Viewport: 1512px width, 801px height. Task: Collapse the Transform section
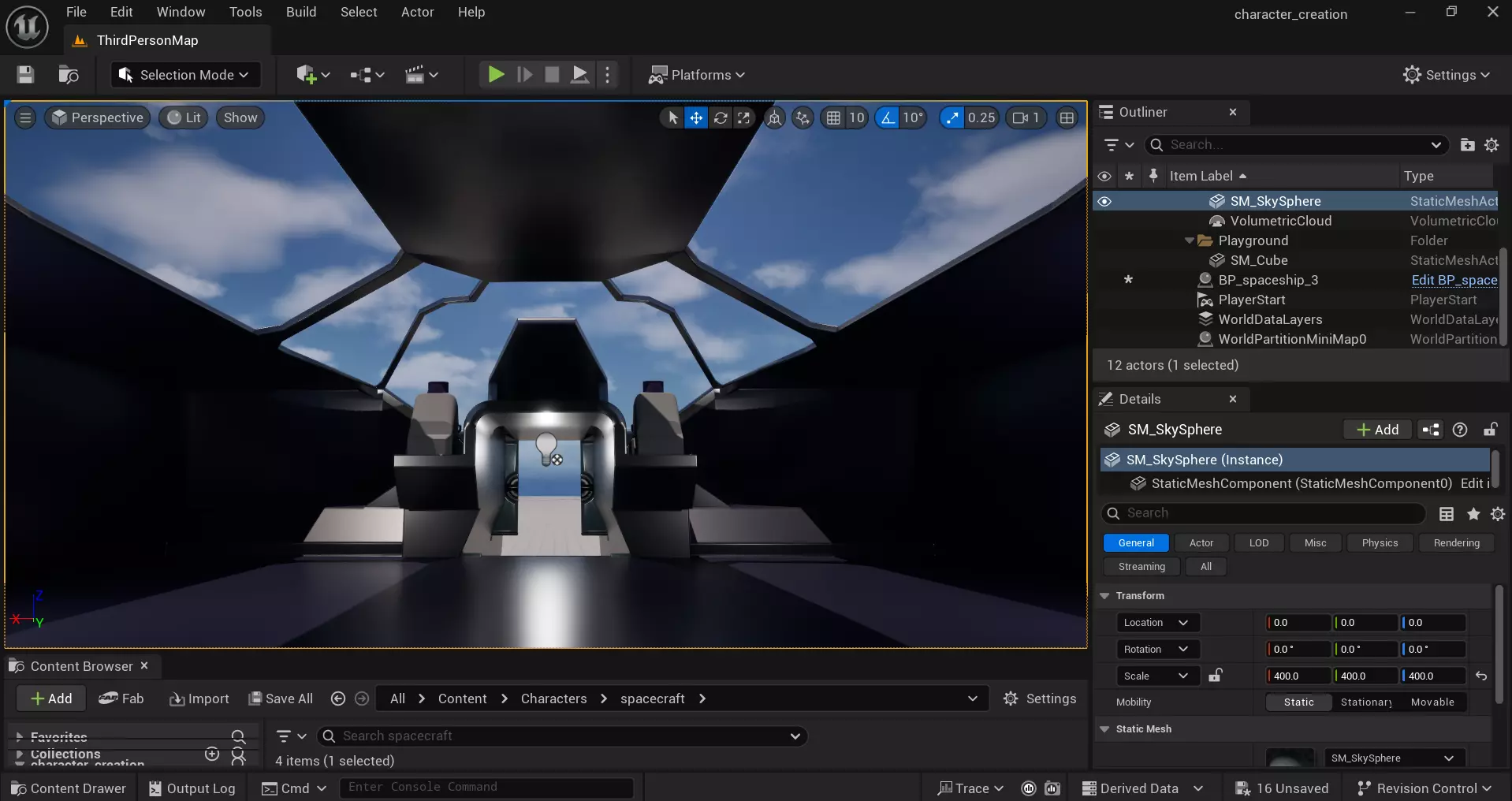[x=1104, y=596]
